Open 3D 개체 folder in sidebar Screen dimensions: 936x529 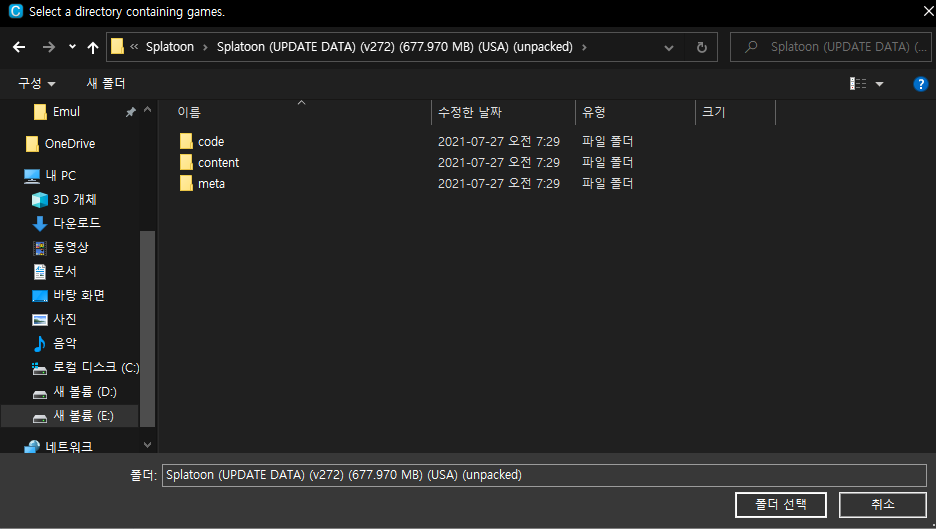75,199
